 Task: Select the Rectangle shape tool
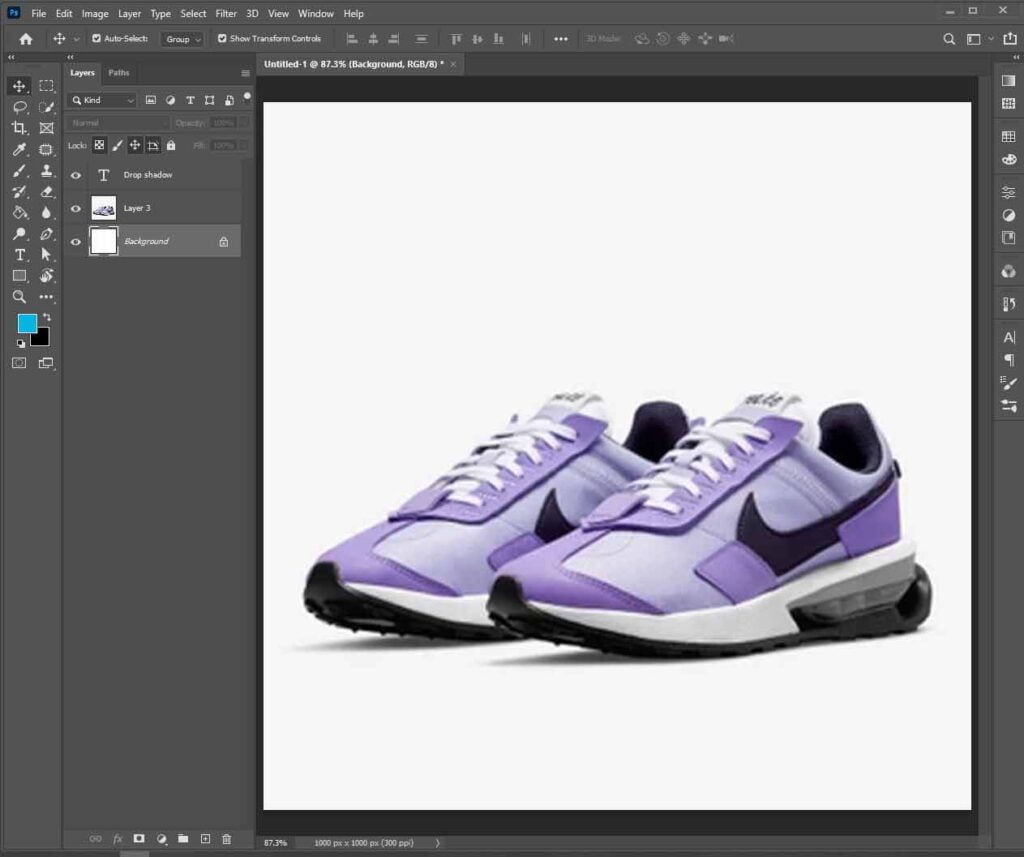pos(19,275)
